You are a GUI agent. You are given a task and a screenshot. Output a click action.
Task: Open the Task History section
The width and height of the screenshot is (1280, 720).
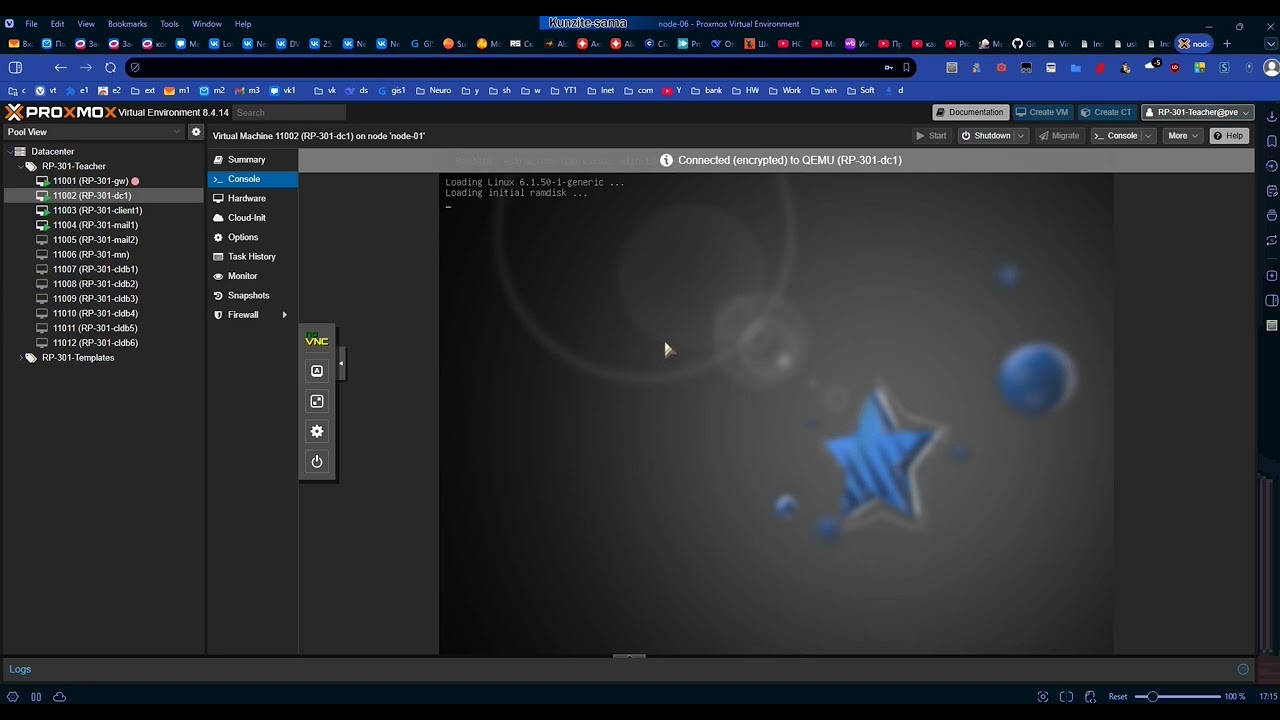tap(252, 257)
